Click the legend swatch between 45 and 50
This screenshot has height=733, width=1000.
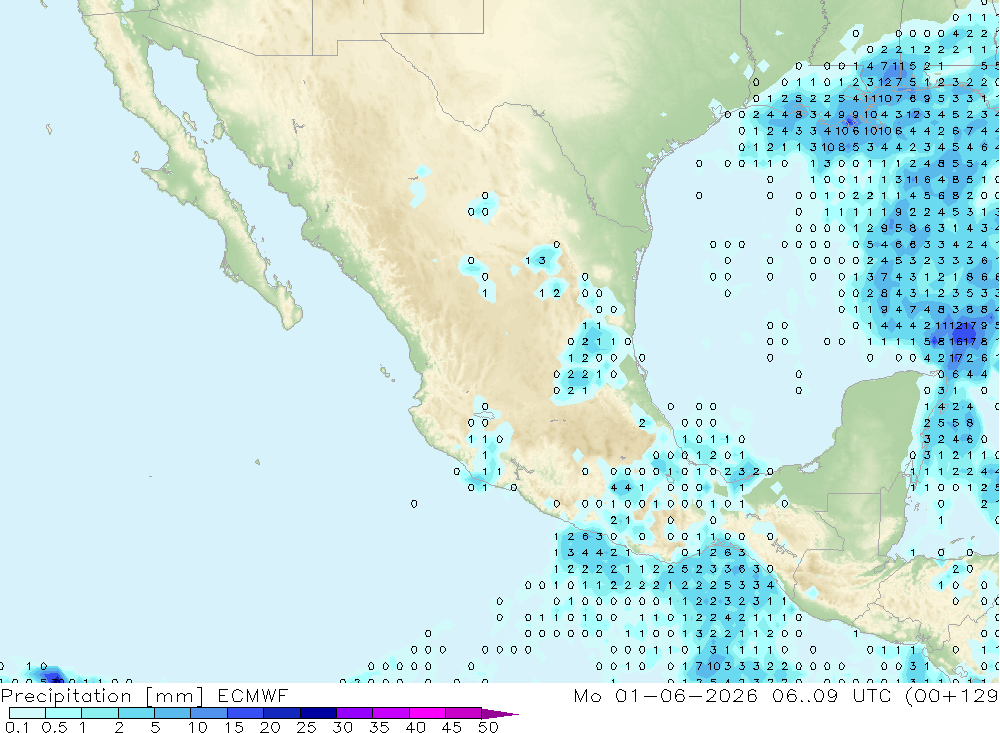tap(464, 713)
